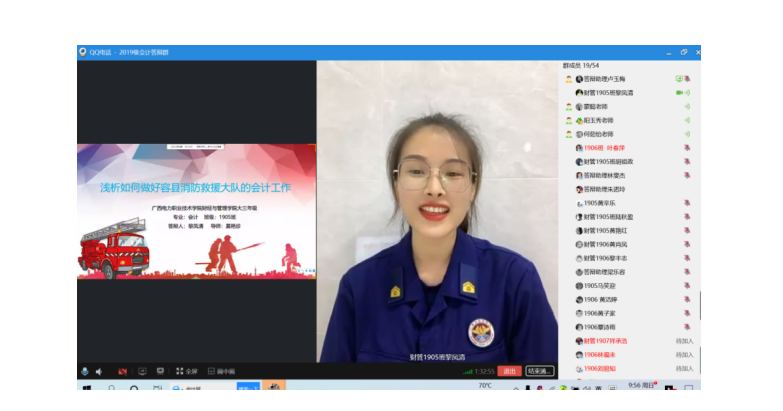
Task: Click speaker icon next to 蒙聪老师
Action: [x=687, y=107]
